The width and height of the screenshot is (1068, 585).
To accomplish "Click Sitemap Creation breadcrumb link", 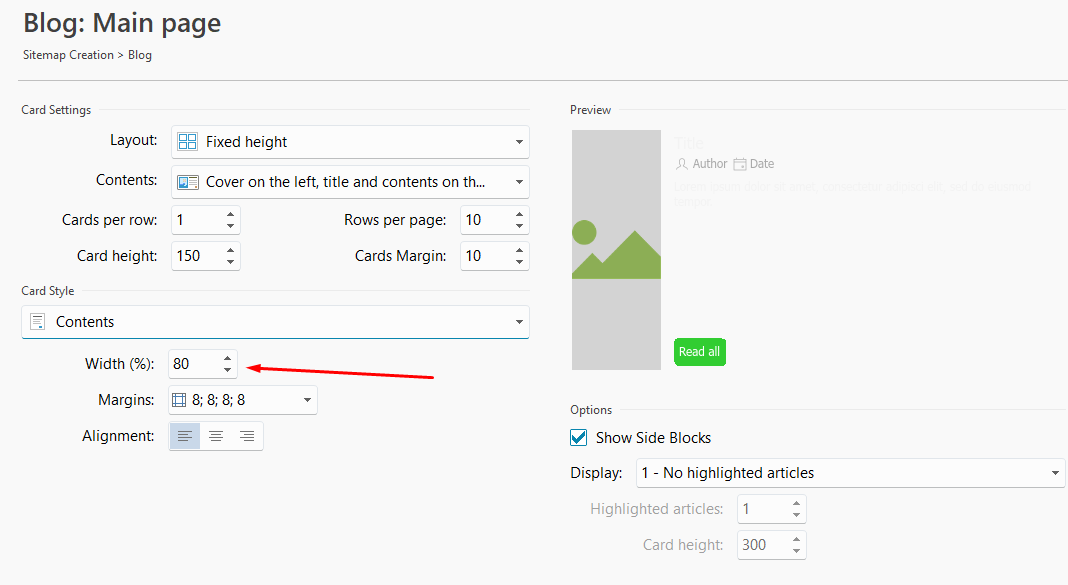I will [x=68, y=55].
